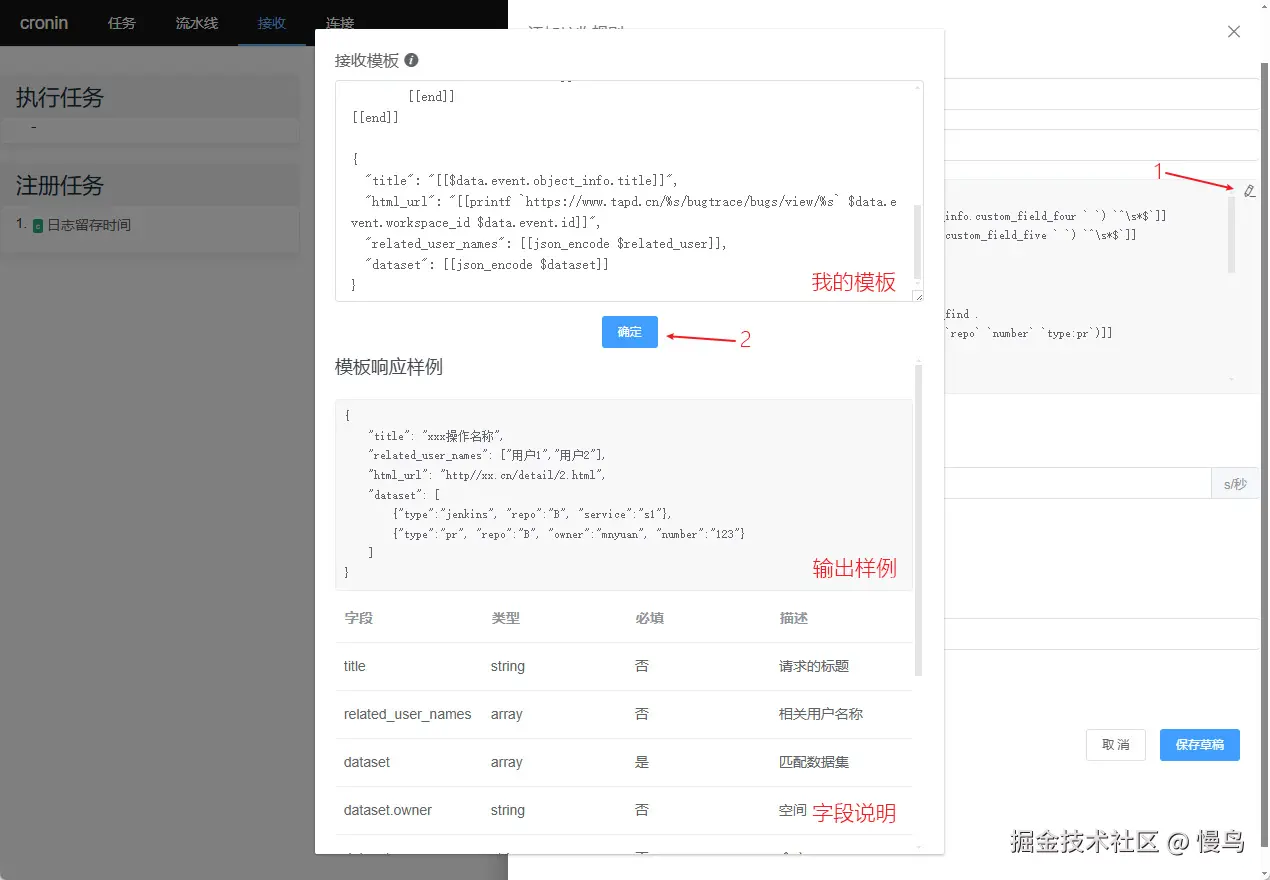Click the array type cell in related_user_names row
The height and width of the screenshot is (880, 1270).
point(507,714)
